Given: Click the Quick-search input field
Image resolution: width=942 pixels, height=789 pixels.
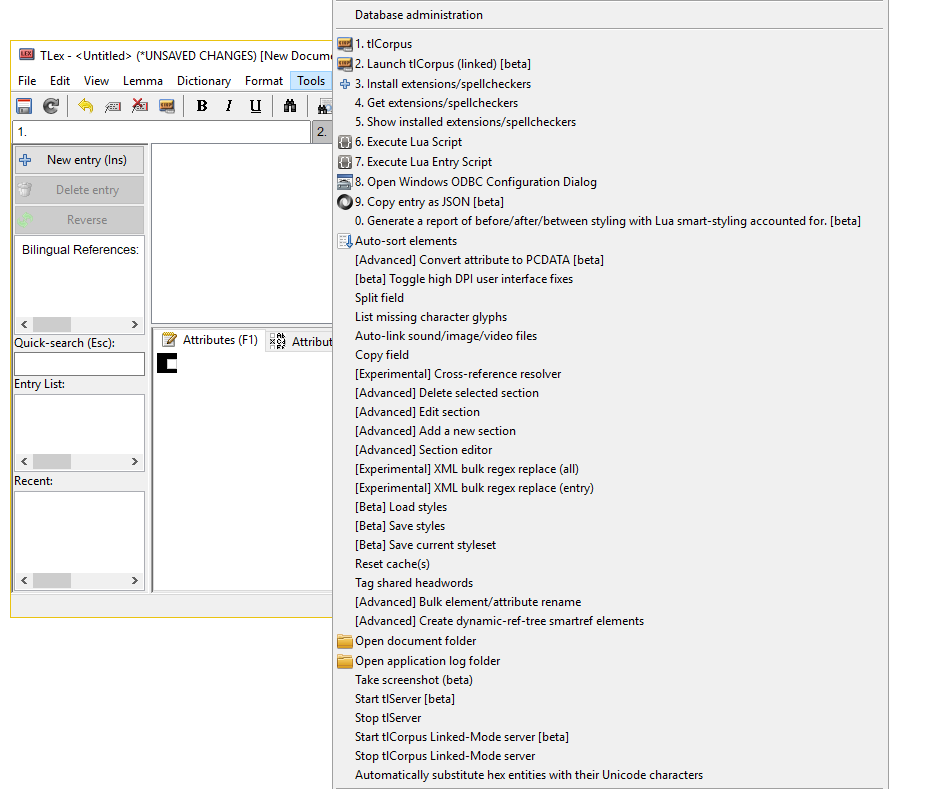Looking at the screenshot, I should click(79, 364).
